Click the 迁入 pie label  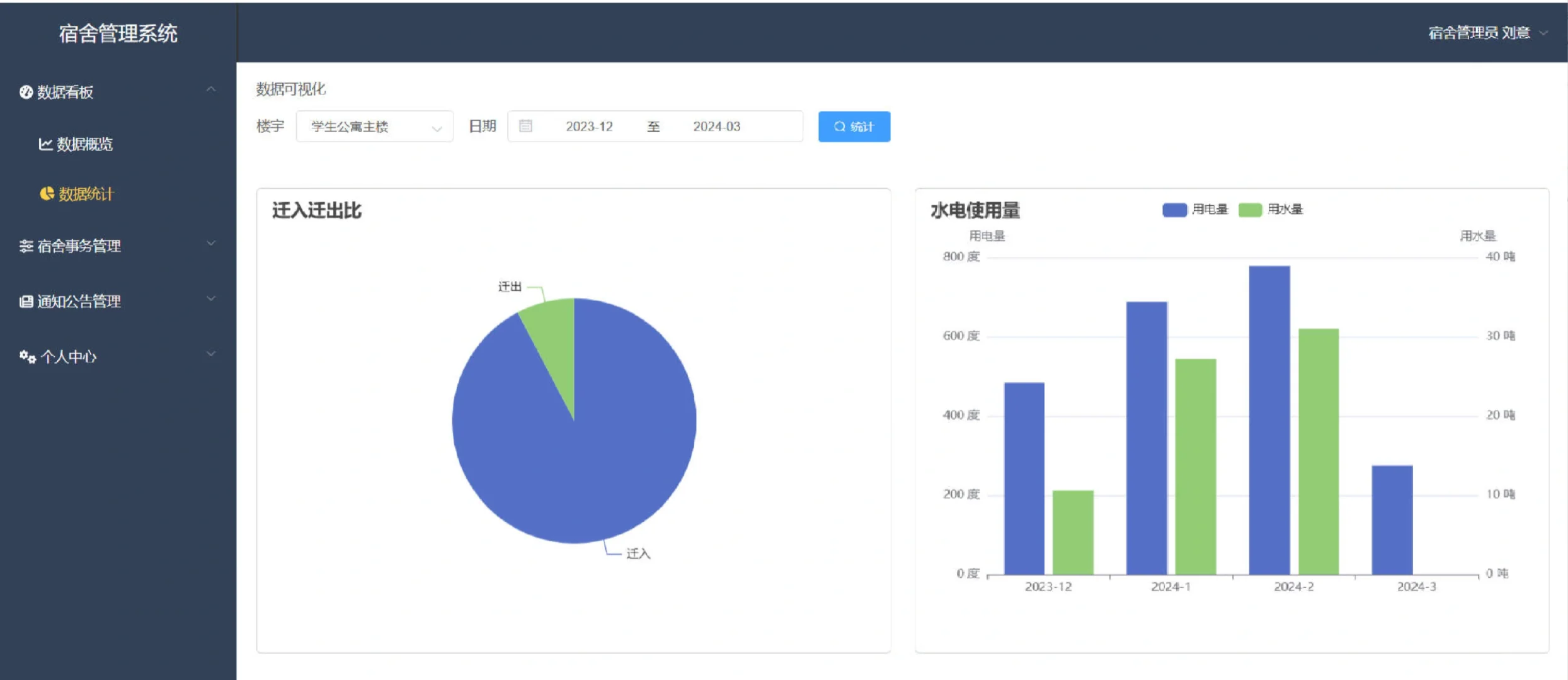point(638,554)
